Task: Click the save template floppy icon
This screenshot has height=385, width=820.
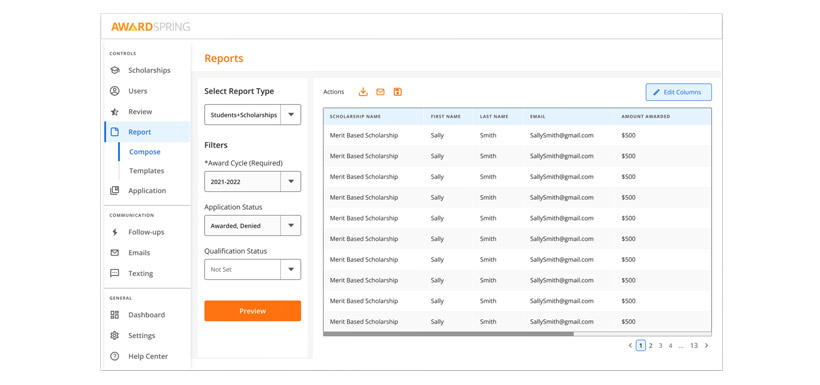Action: pyautogui.click(x=397, y=92)
